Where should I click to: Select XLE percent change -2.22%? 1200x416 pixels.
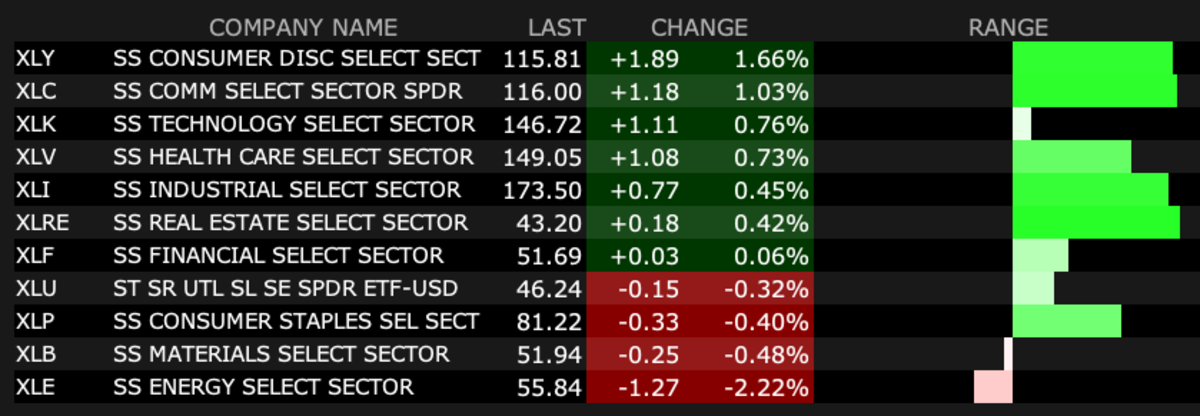click(768, 387)
